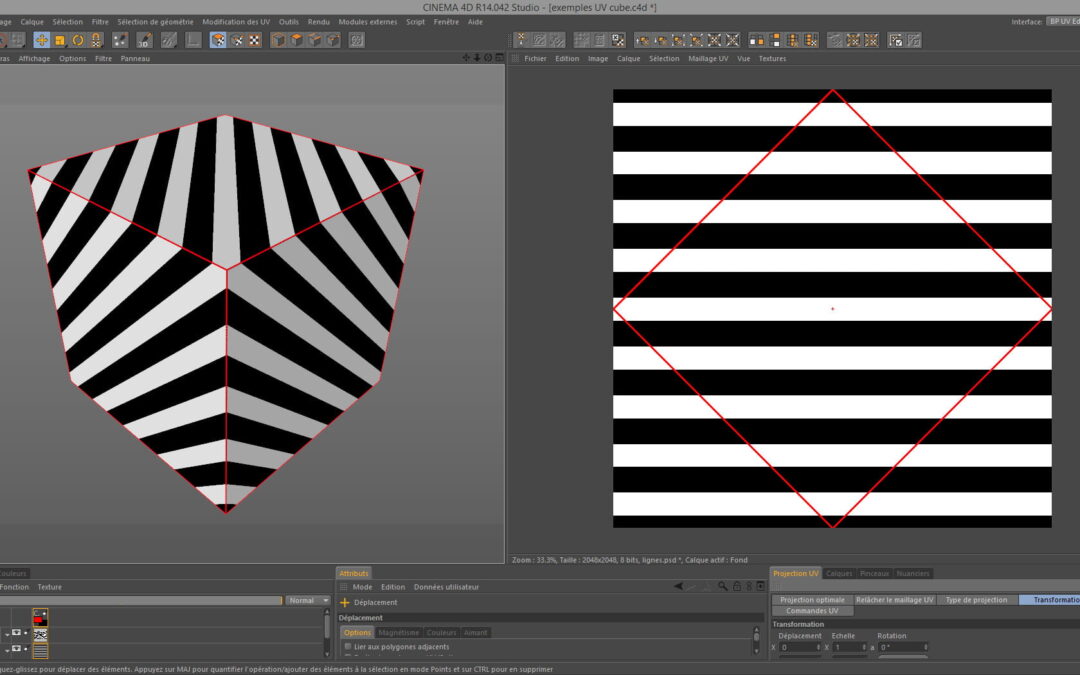Open the Normal blend mode dropdown
1080x675 pixels.
tap(307, 600)
